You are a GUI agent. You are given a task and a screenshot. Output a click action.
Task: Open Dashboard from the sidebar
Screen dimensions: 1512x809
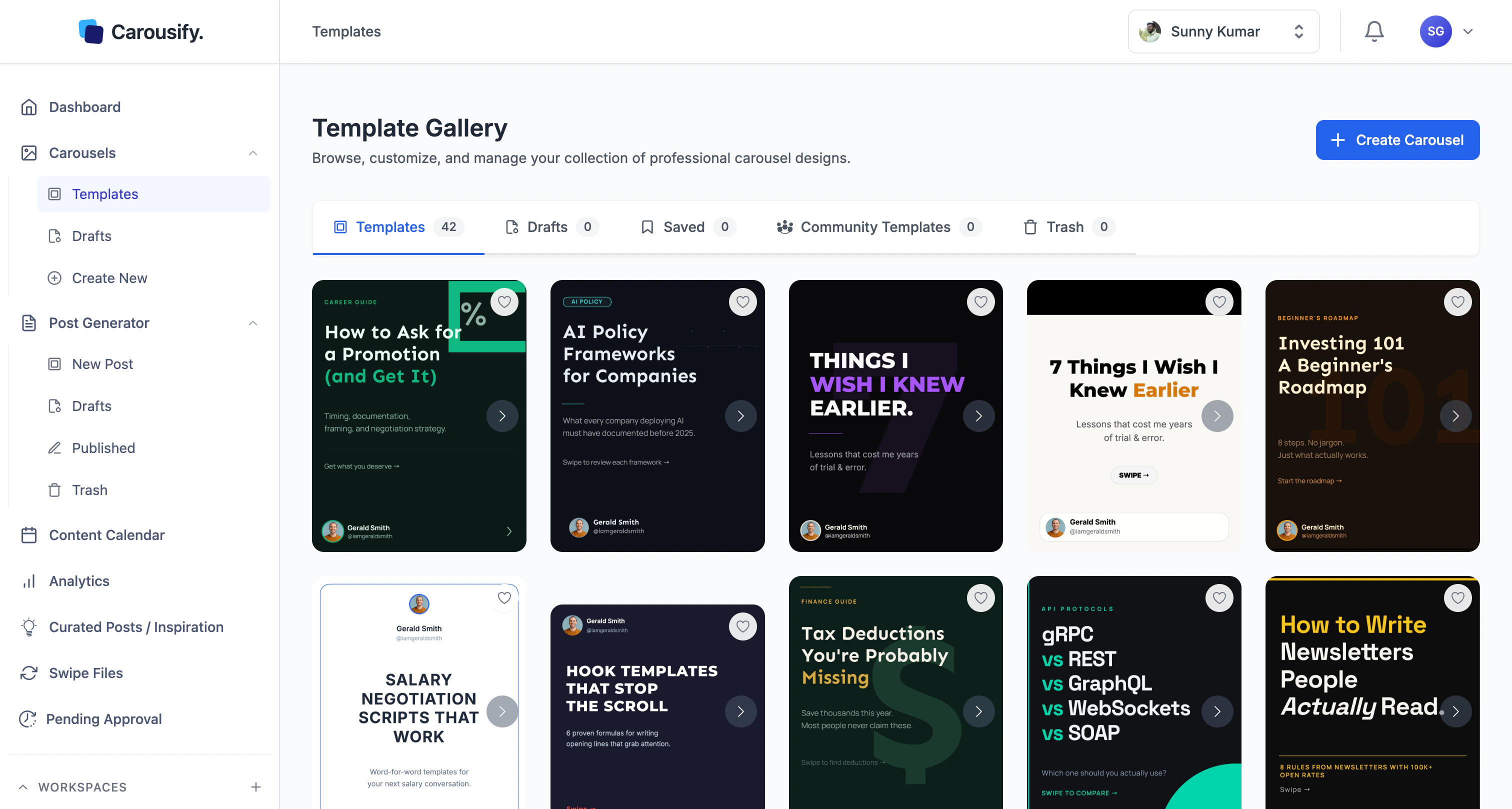coord(84,107)
